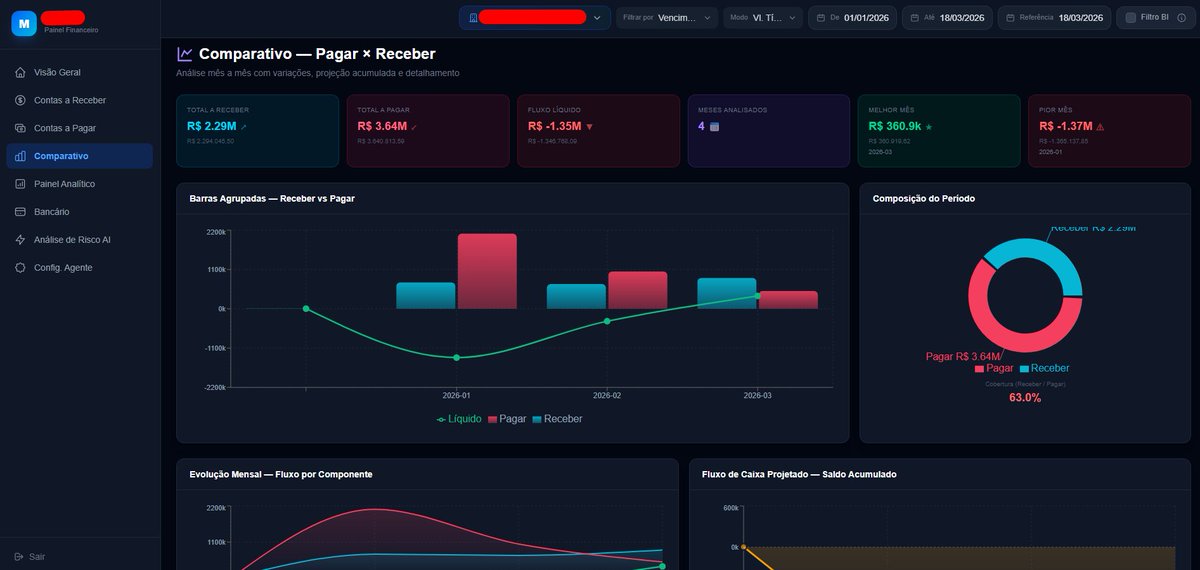
Task: Click the Sair exit icon
Action: pos(19,556)
